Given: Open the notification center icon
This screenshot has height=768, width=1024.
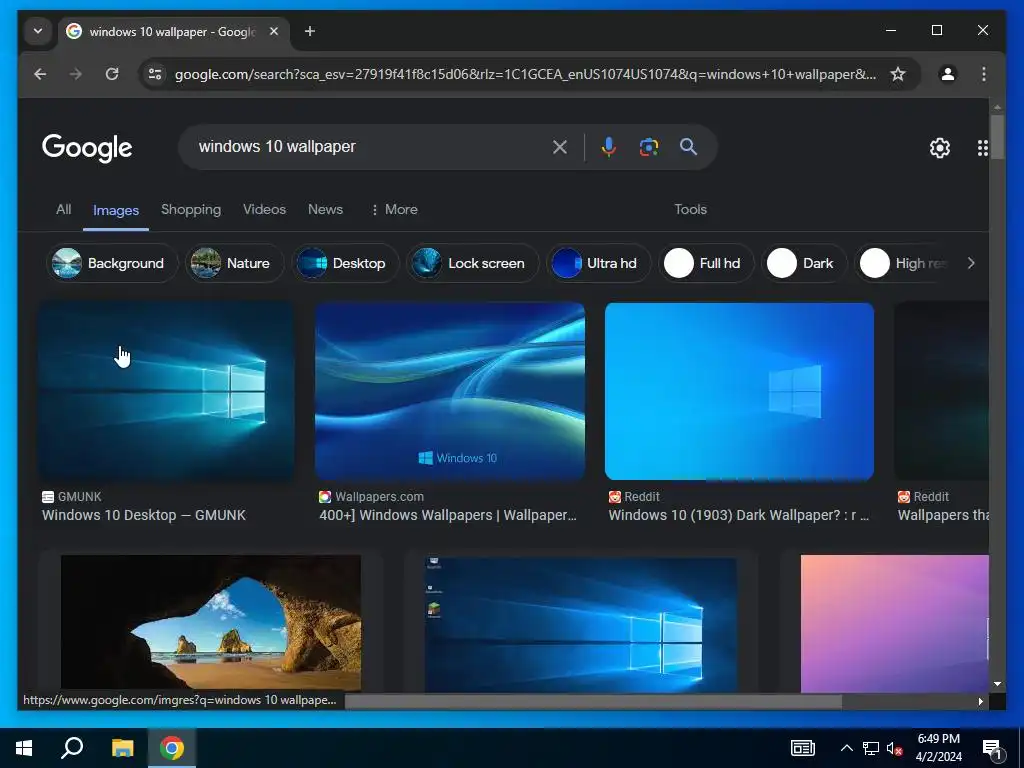Looking at the screenshot, I should pyautogui.click(x=993, y=749).
